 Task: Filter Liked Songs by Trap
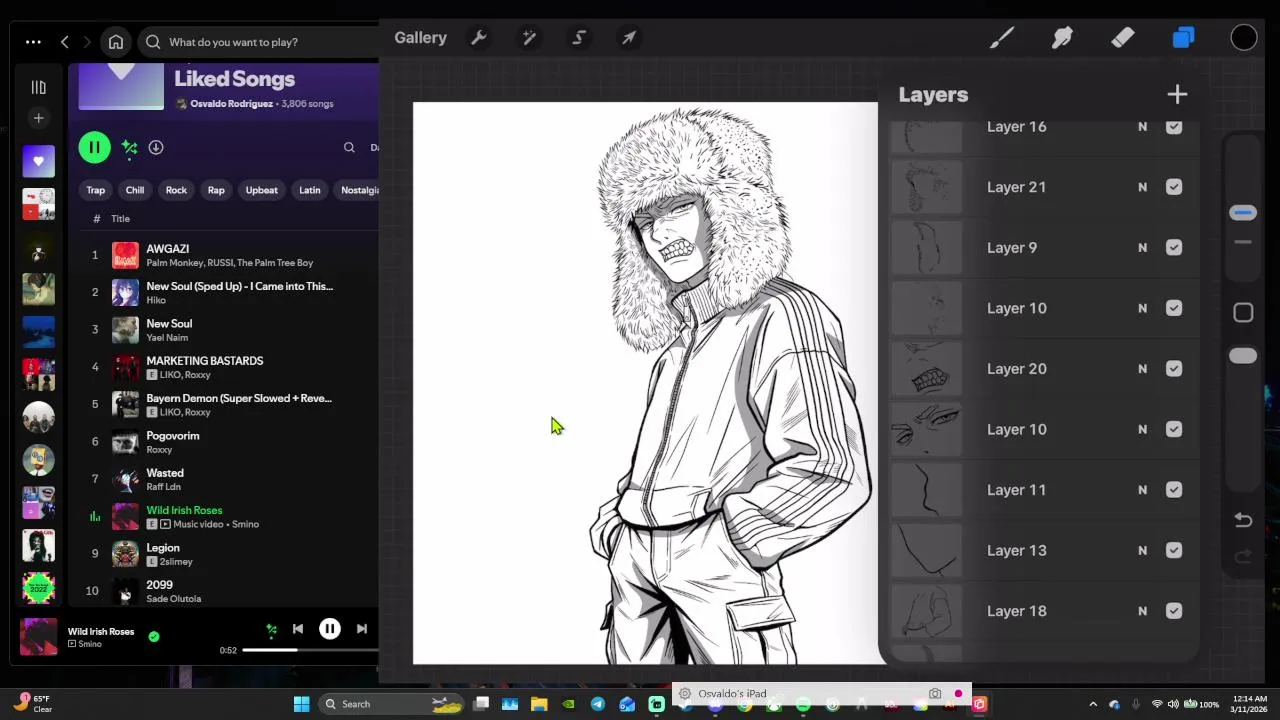click(95, 190)
